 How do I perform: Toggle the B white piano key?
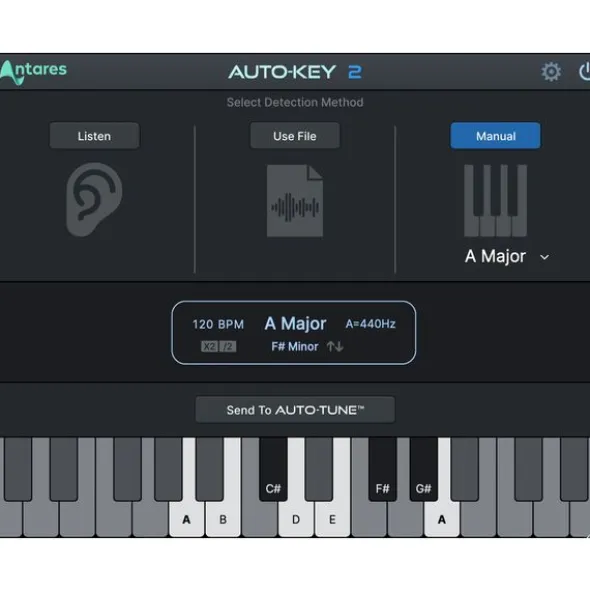pyautogui.click(x=223, y=519)
